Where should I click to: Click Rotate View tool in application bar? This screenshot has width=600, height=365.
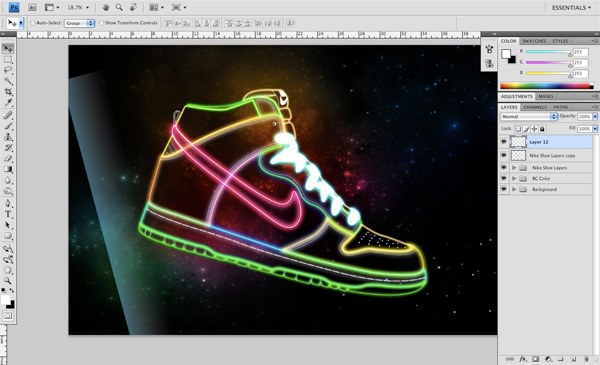[133, 7]
